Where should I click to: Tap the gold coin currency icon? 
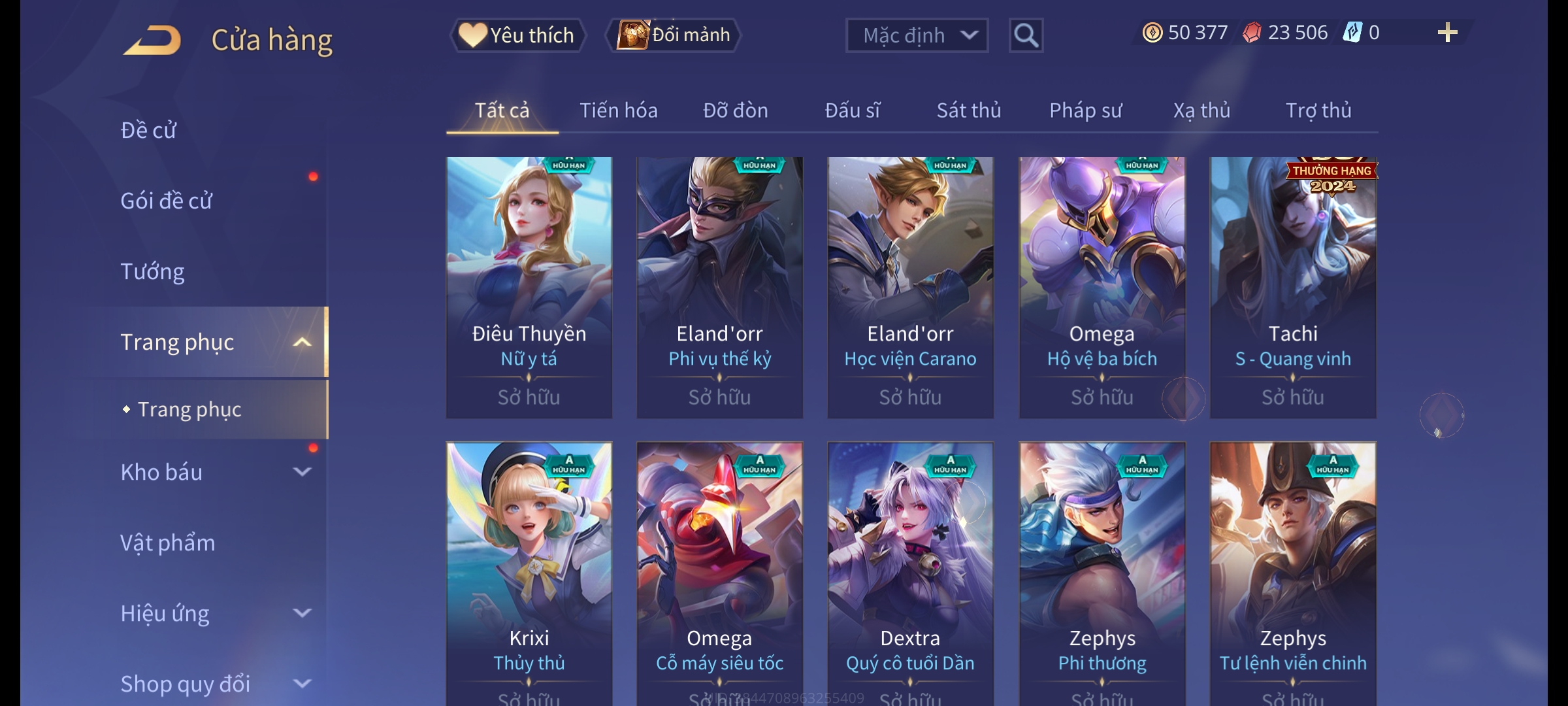1152,33
